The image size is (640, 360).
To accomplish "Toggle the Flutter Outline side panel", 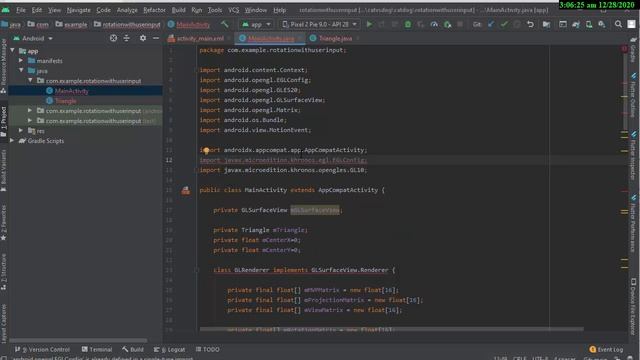I will (x=633, y=95).
